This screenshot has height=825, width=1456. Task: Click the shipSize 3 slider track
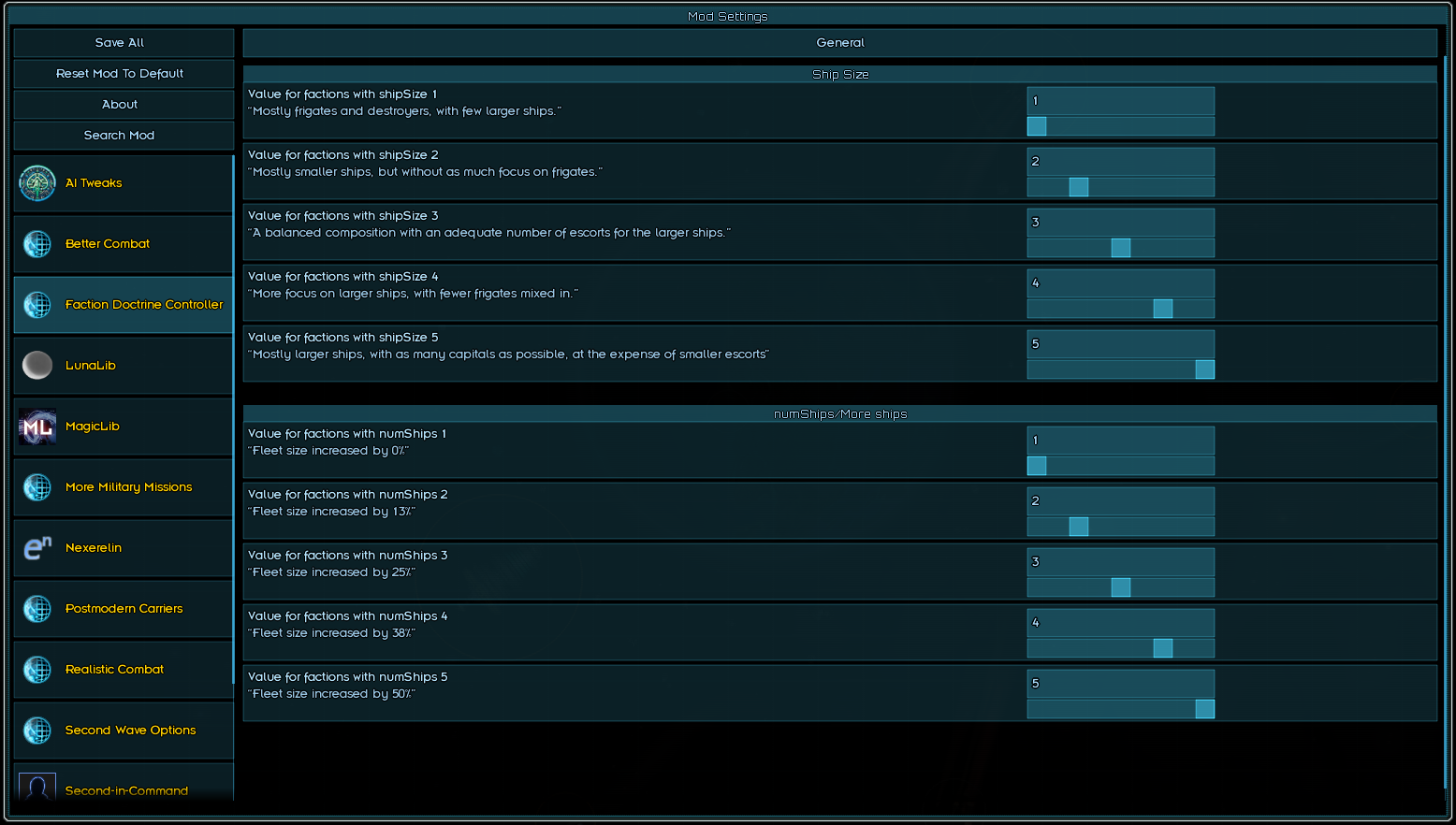point(1067,248)
